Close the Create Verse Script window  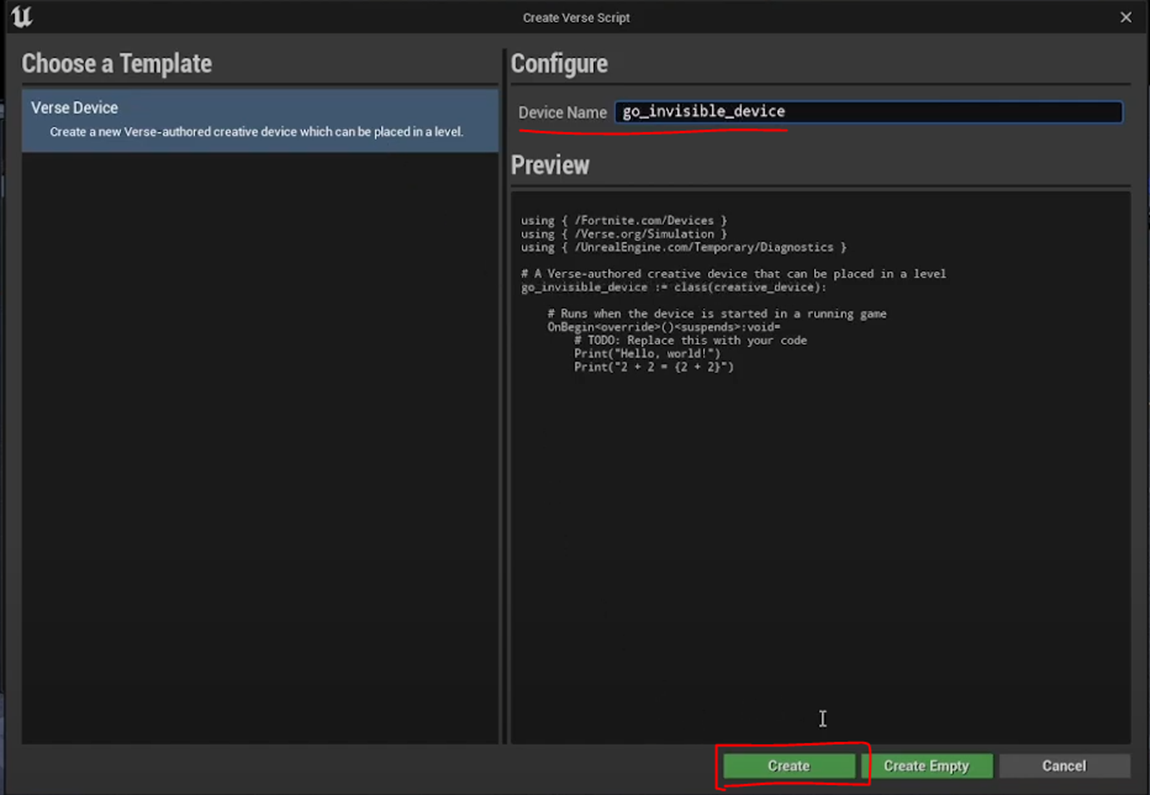(x=1126, y=17)
